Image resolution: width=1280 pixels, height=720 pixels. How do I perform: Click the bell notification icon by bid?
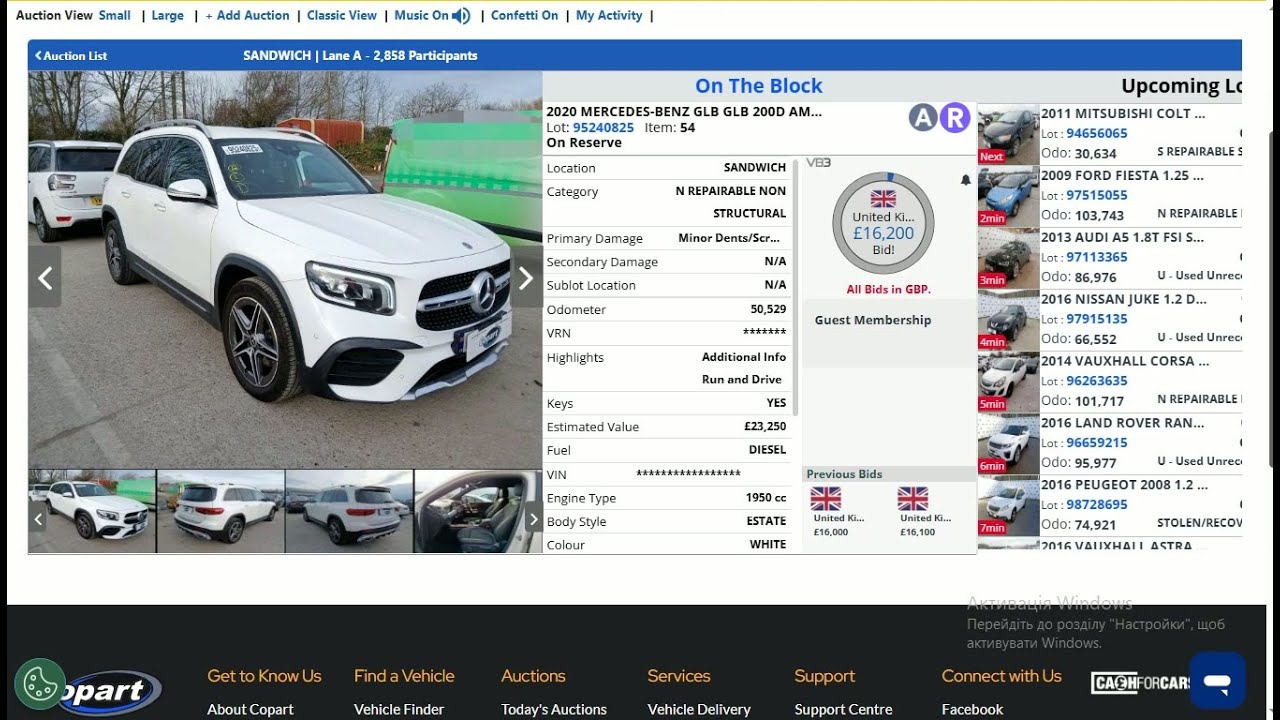[966, 181]
